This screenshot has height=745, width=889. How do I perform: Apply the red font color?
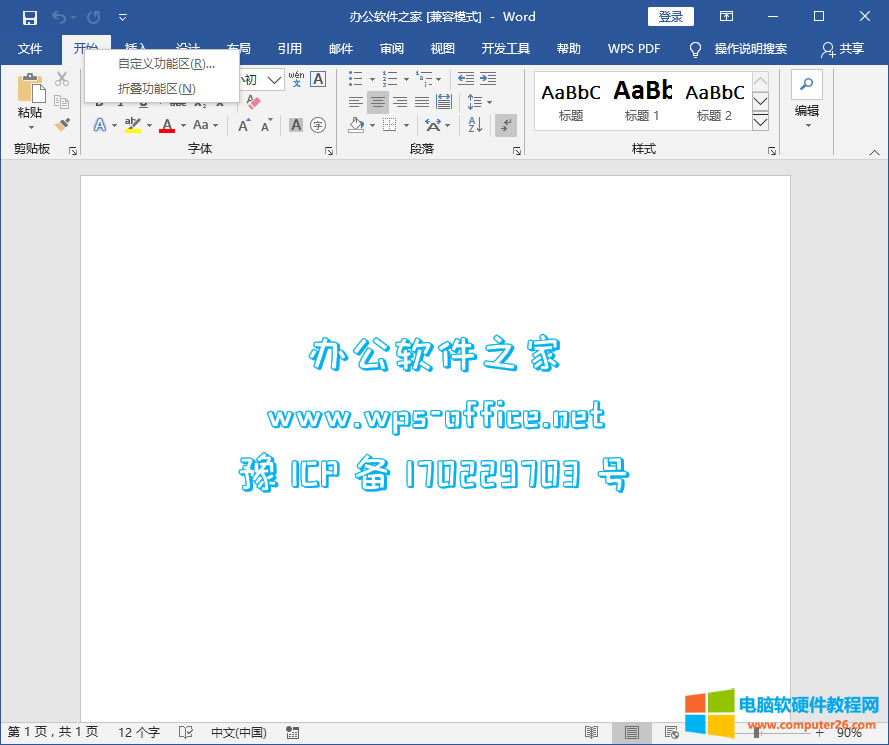[x=166, y=126]
